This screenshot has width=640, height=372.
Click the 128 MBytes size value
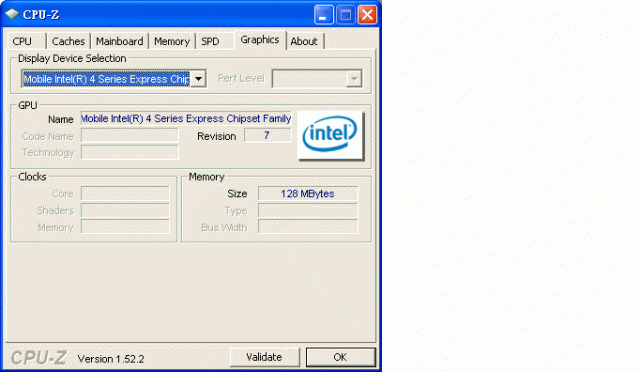click(x=308, y=194)
